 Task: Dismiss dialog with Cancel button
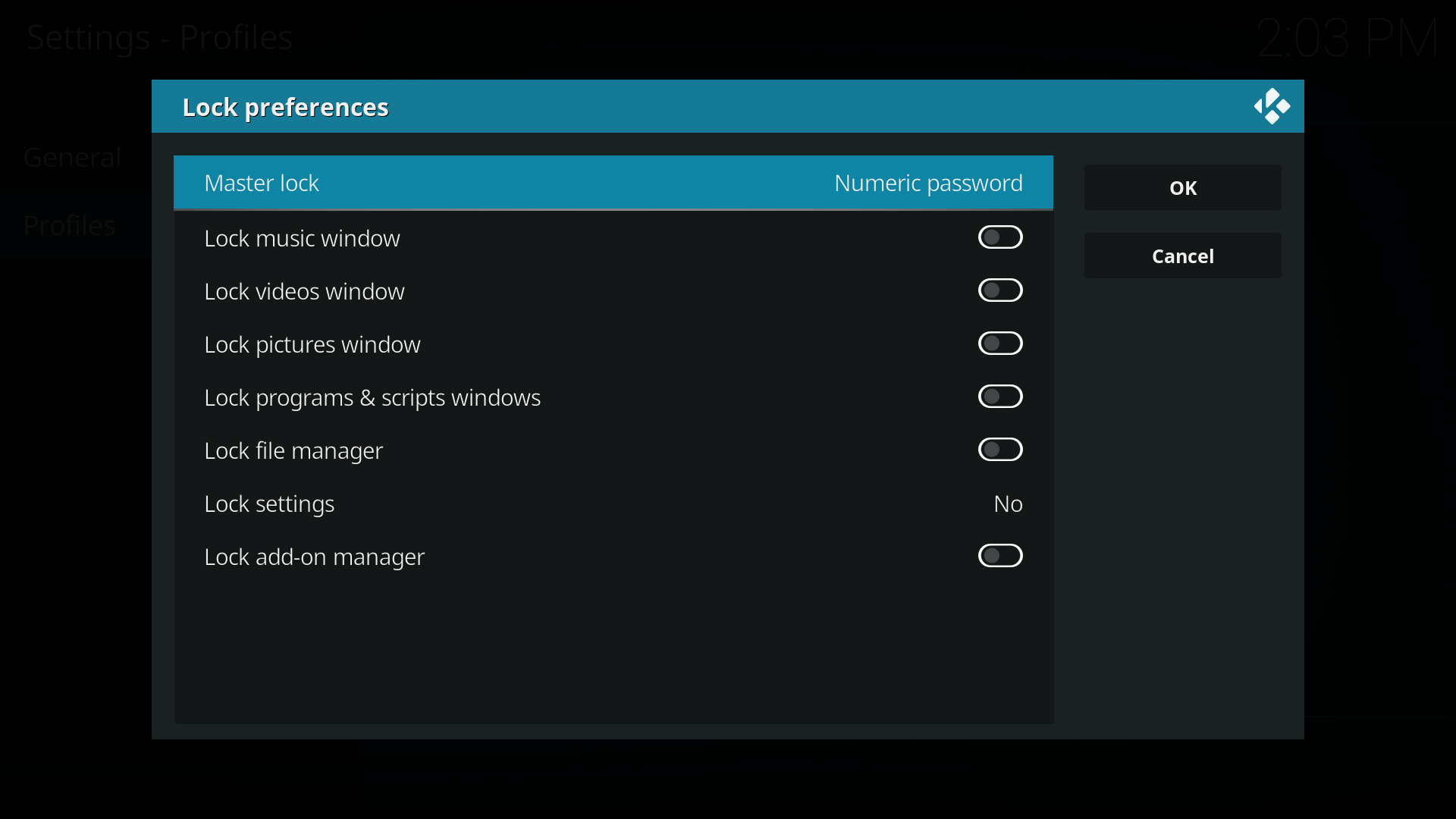[x=1182, y=256]
